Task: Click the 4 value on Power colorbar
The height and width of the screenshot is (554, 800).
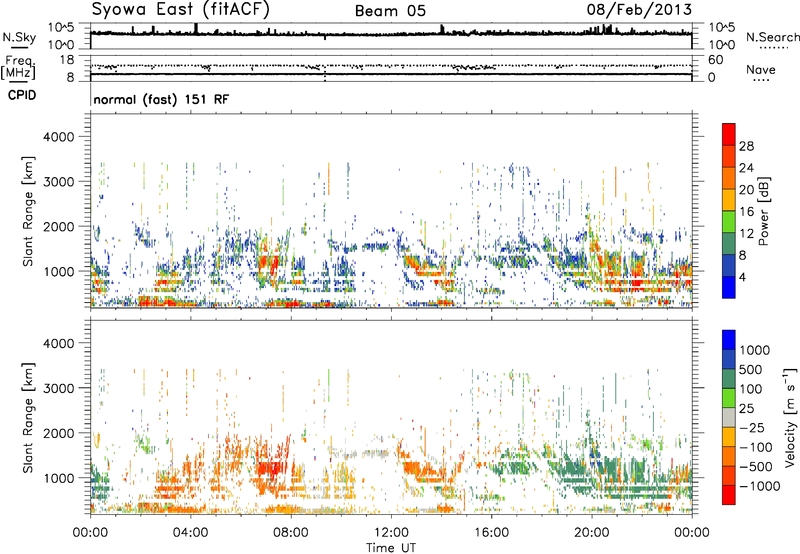Action: [x=742, y=278]
